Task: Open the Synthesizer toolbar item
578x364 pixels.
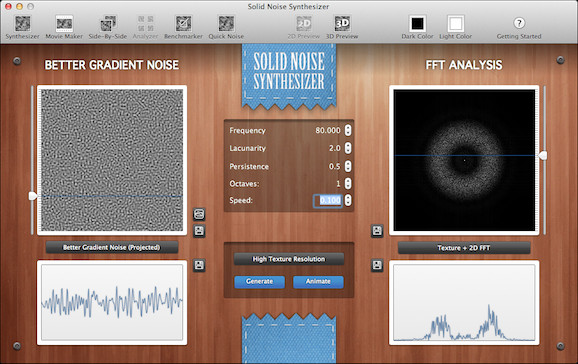Action: coord(22,27)
